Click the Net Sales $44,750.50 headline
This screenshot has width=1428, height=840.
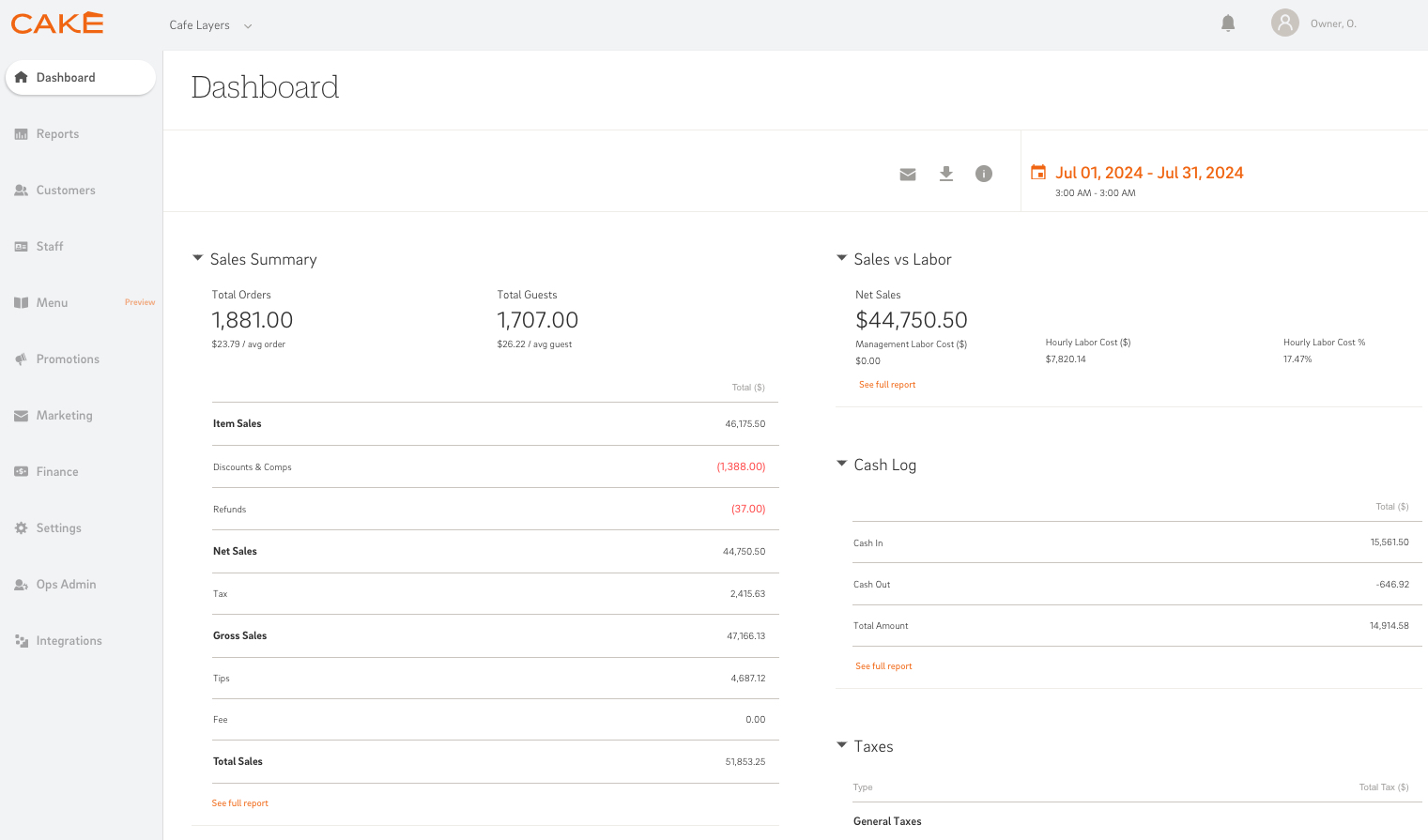point(912,320)
